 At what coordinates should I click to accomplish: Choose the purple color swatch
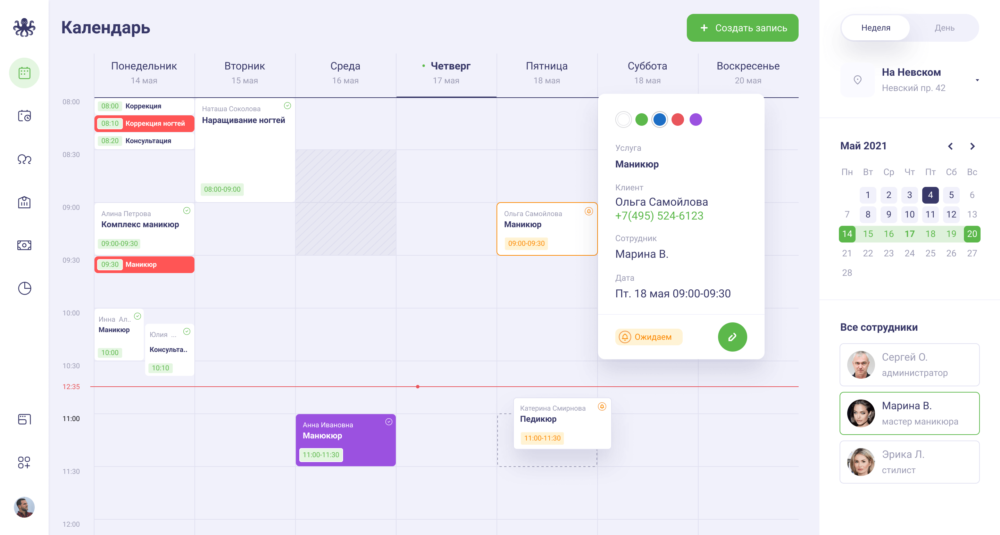(696, 119)
